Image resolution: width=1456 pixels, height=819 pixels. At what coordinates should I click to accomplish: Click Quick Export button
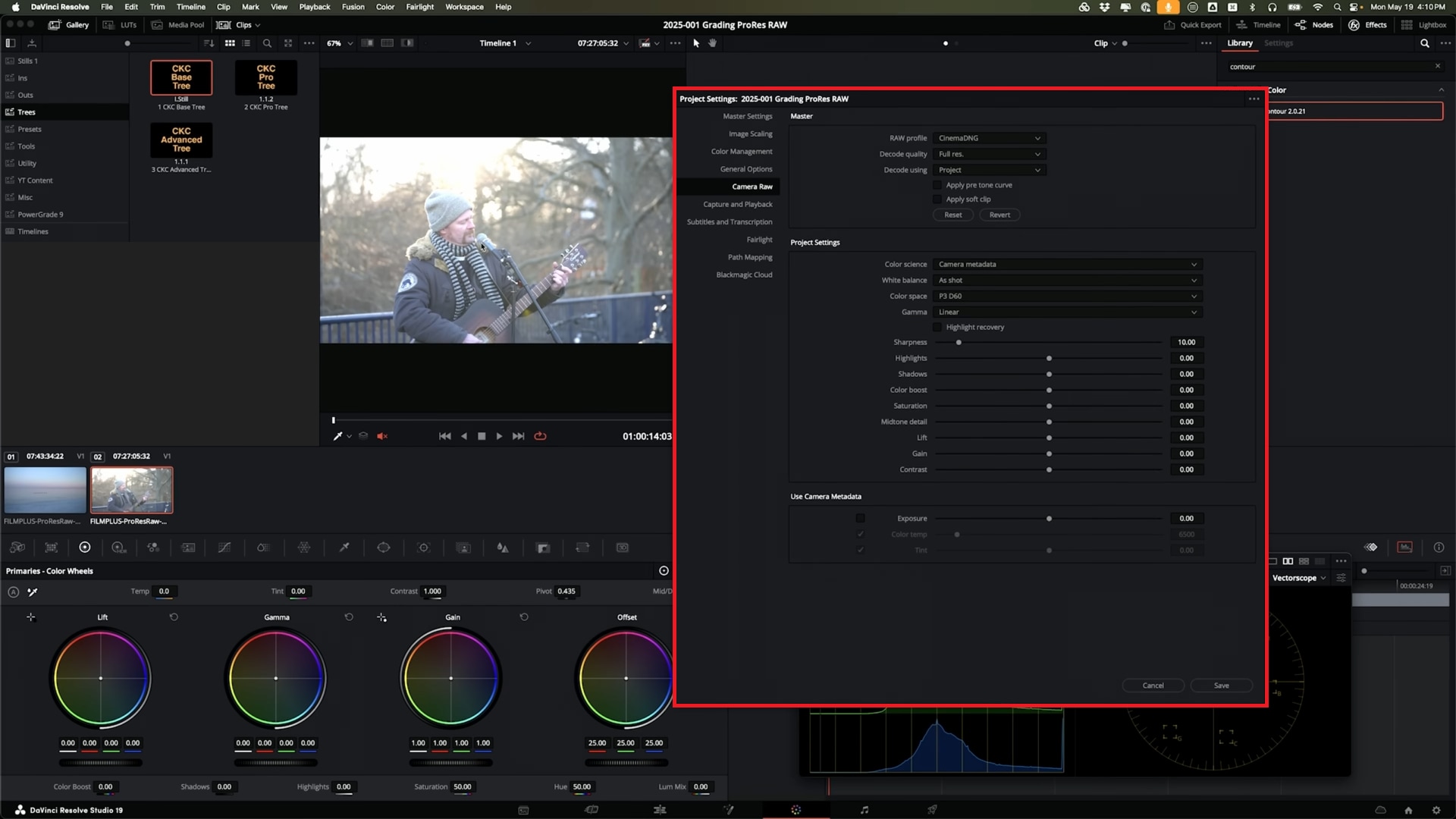click(1193, 25)
